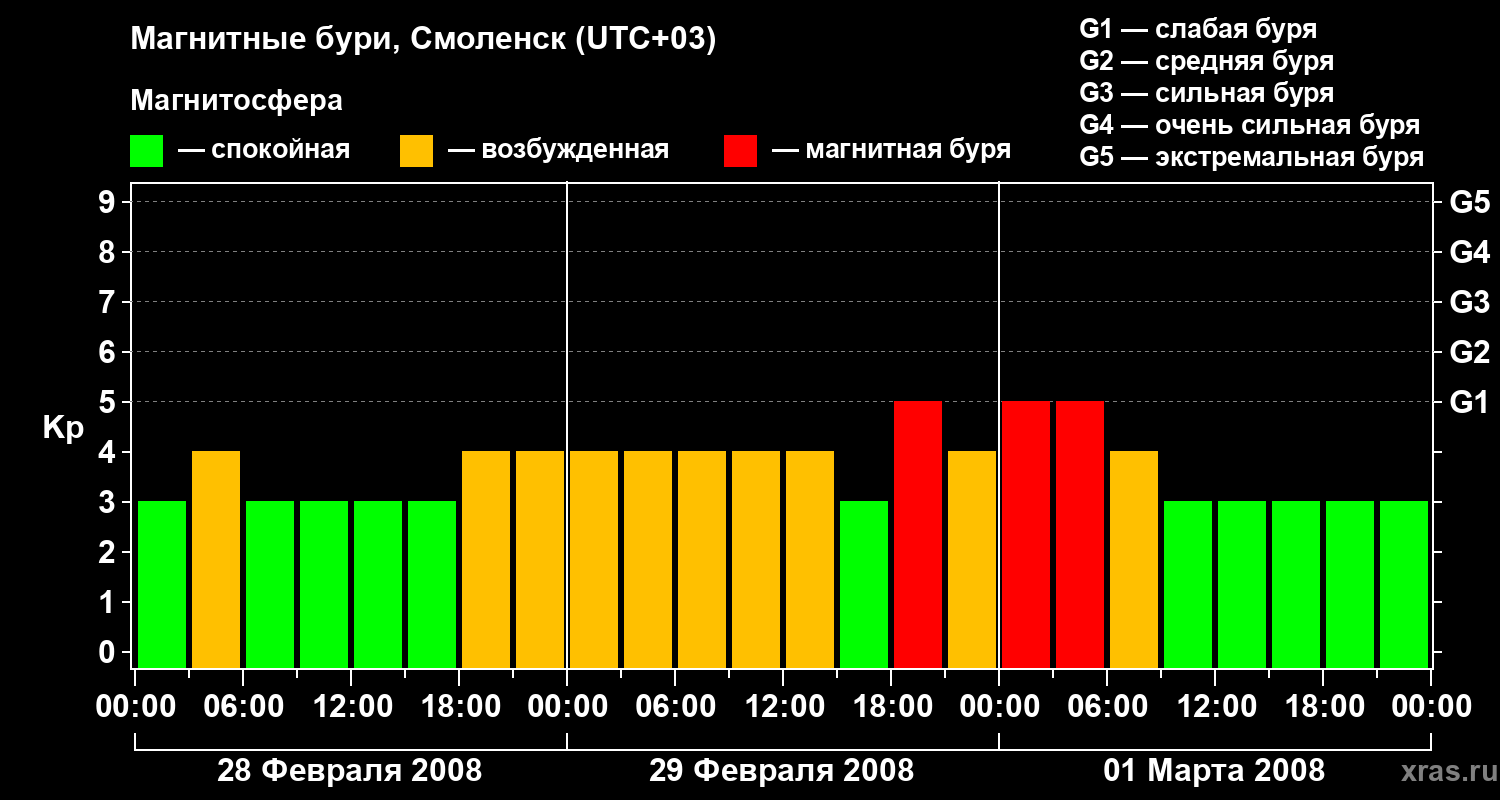This screenshot has height=800, width=1500.
Task: Click the '01 Марта 2008' date label
Action: point(1214,771)
